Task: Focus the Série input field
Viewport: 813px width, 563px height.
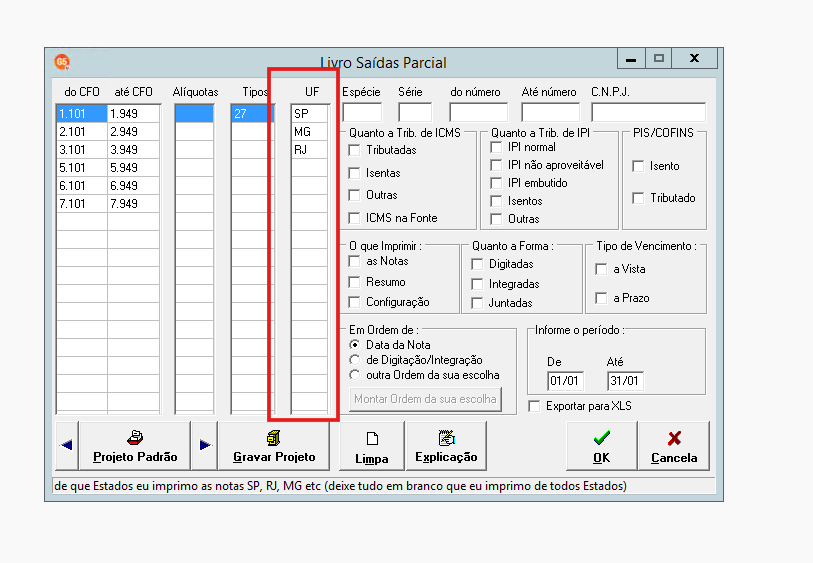Action: 415,112
